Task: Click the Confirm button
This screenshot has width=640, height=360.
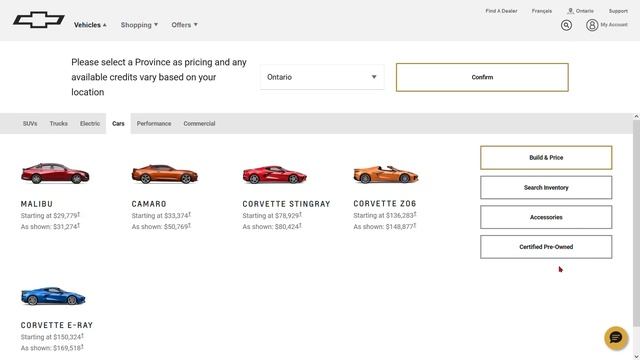Action: 482,77
